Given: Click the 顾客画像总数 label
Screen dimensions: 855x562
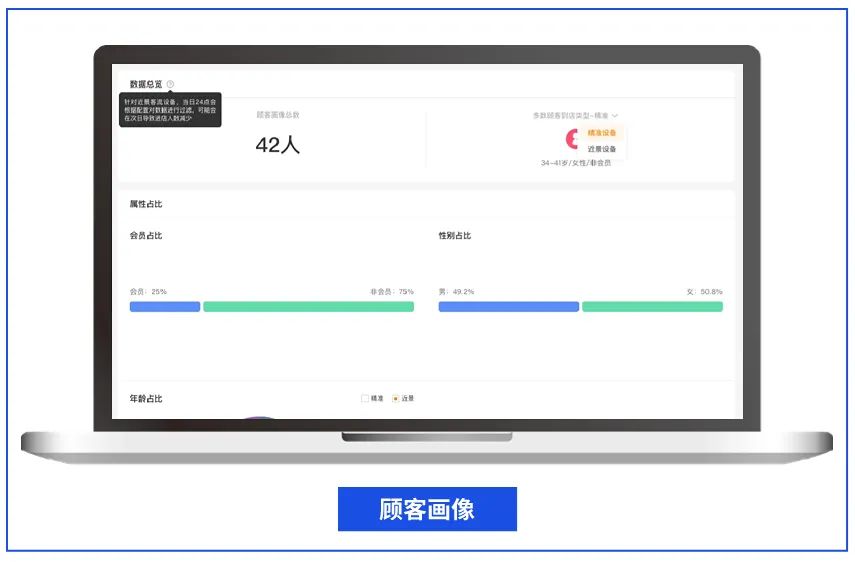Looking at the screenshot, I should 278,115.
